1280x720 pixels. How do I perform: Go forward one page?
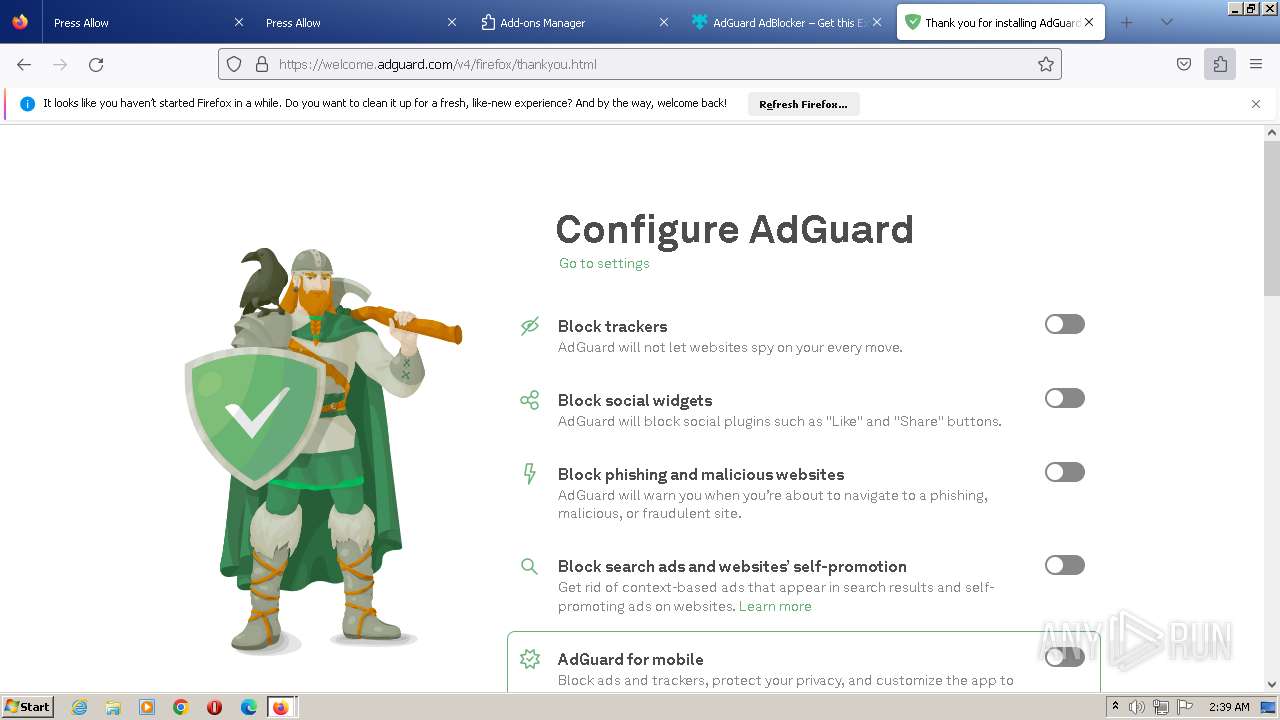[x=60, y=64]
